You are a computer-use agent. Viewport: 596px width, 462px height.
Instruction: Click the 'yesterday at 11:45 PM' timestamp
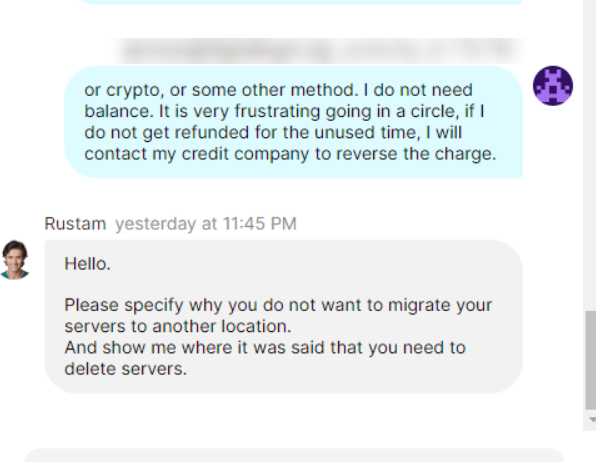pos(206,224)
